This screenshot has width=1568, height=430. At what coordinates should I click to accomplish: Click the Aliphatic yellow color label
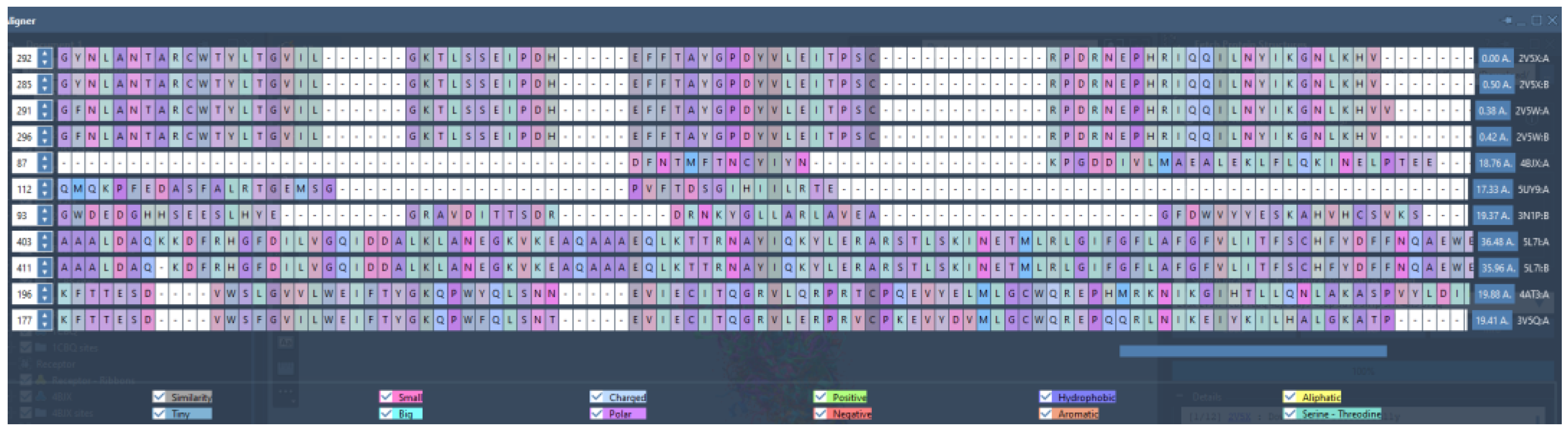[x=1321, y=396]
